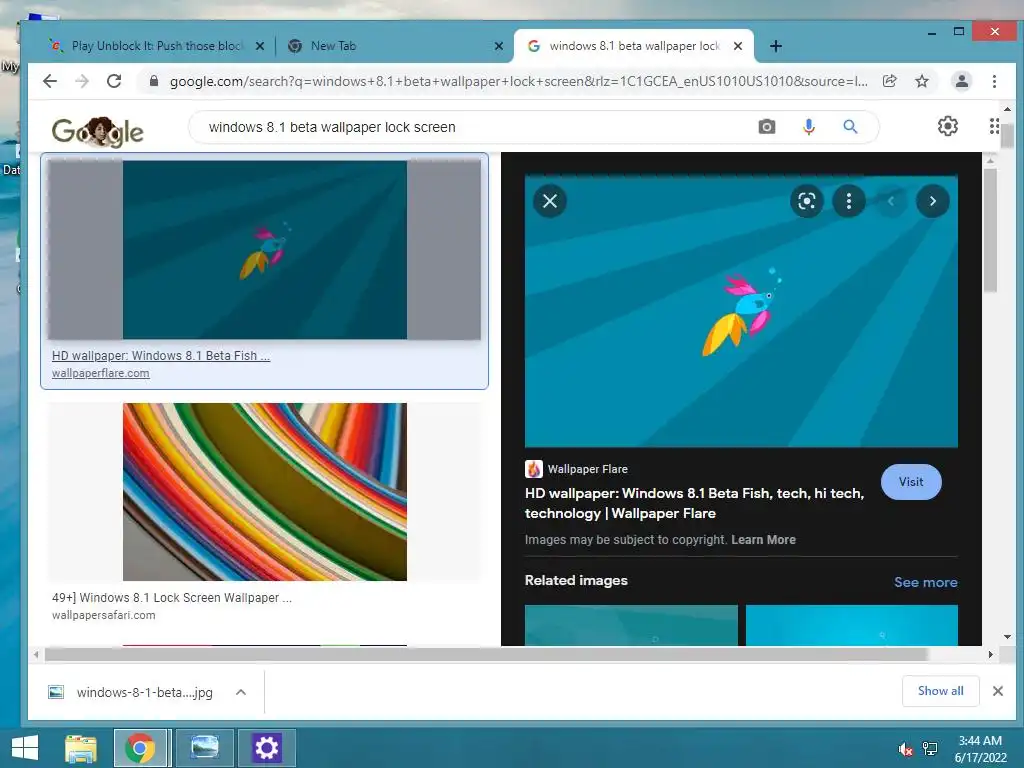Open Google quick settings gear

tap(948, 126)
